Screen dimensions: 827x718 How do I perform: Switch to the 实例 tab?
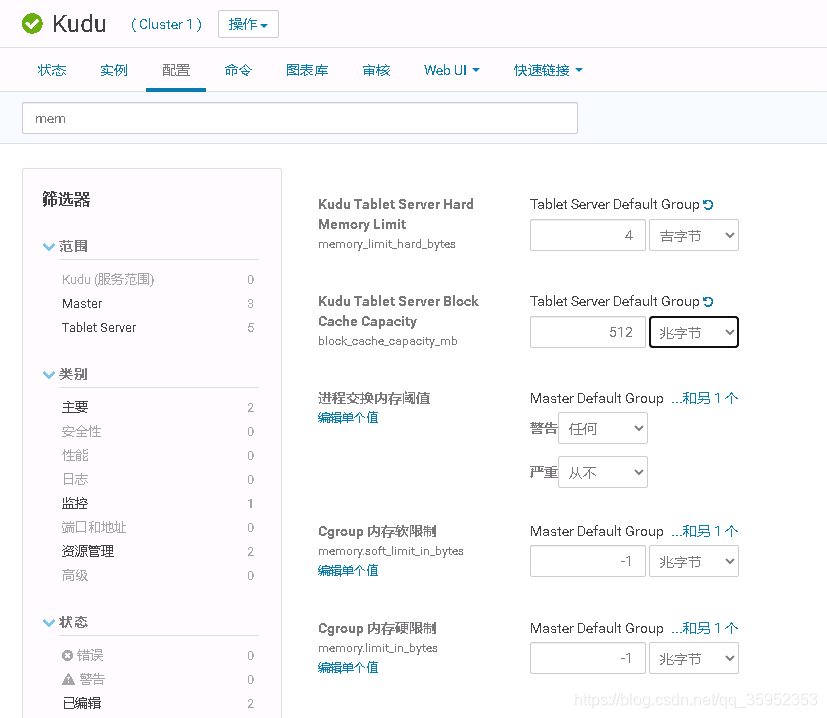click(x=114, y=70)
